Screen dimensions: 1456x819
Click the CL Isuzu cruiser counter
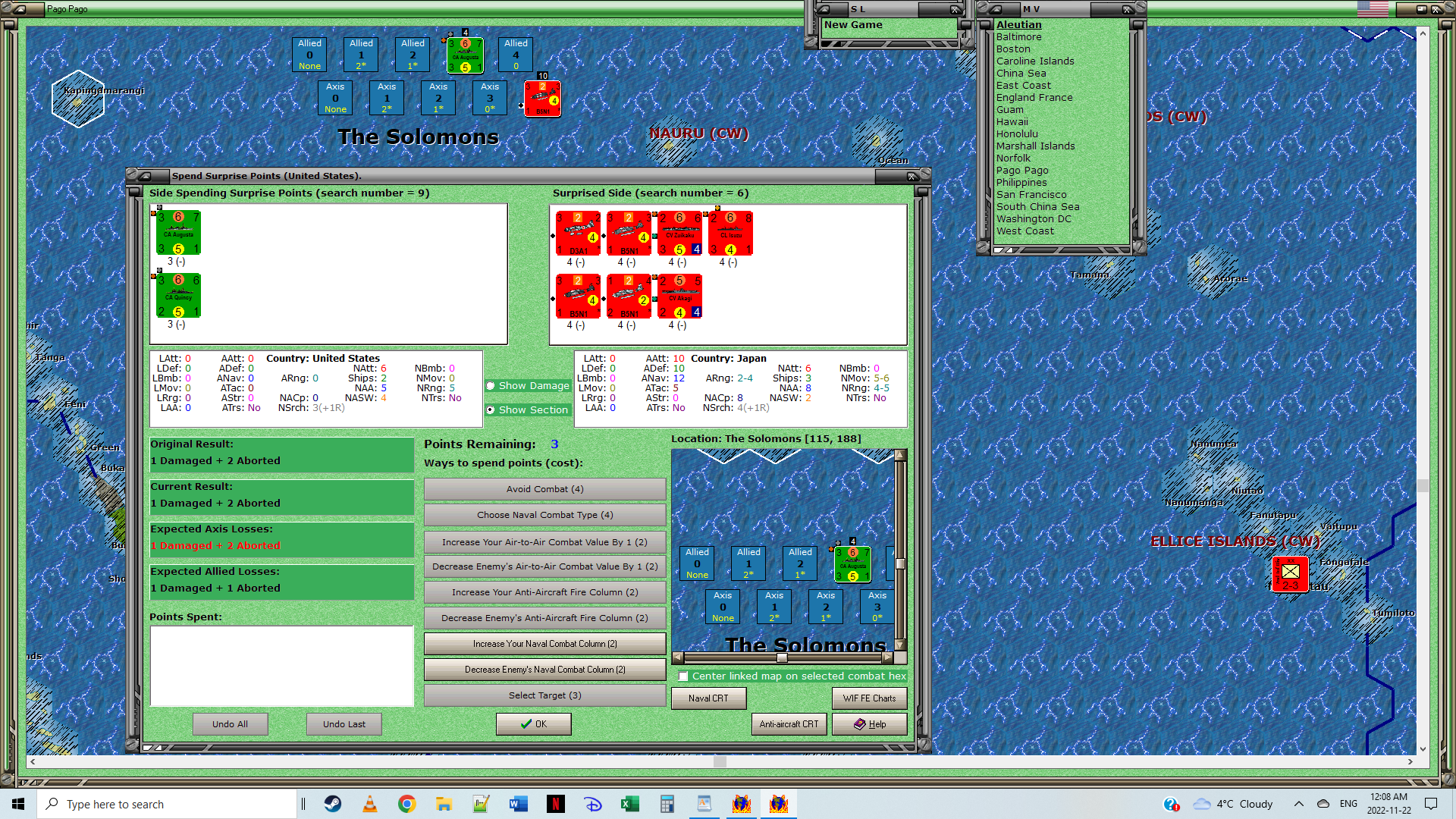point(730,233)
